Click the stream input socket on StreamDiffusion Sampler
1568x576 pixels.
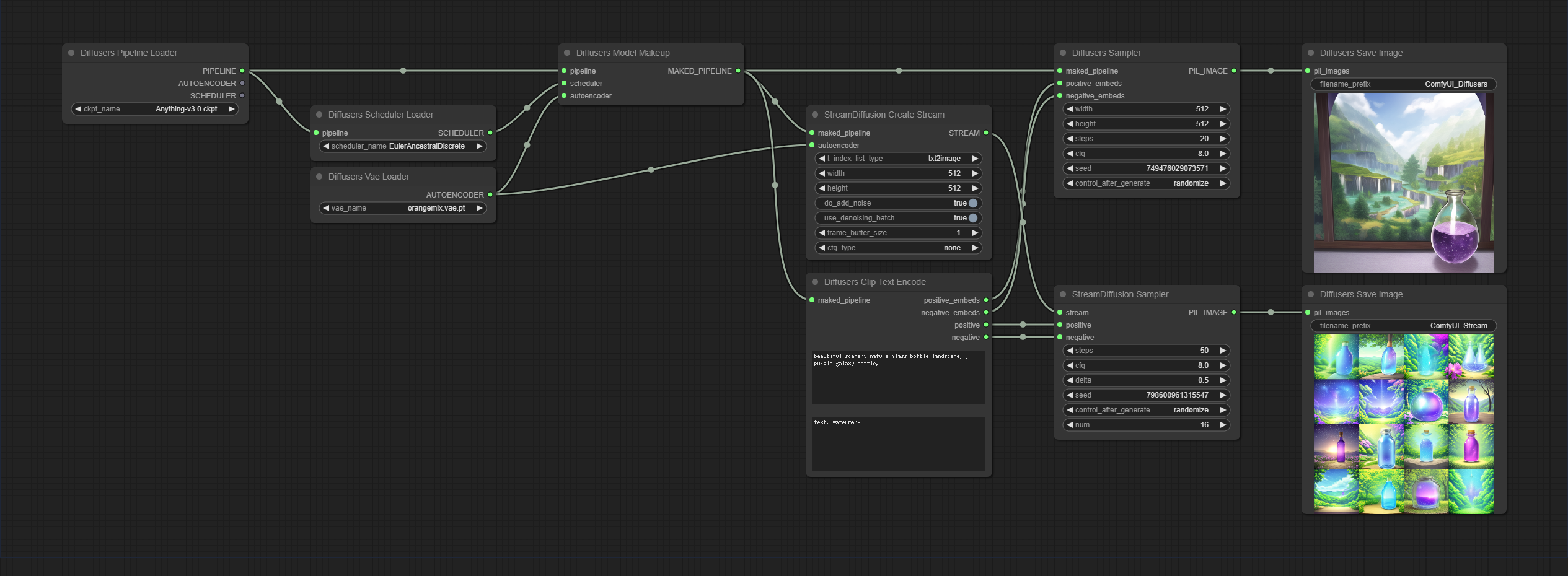(1060, 312)
